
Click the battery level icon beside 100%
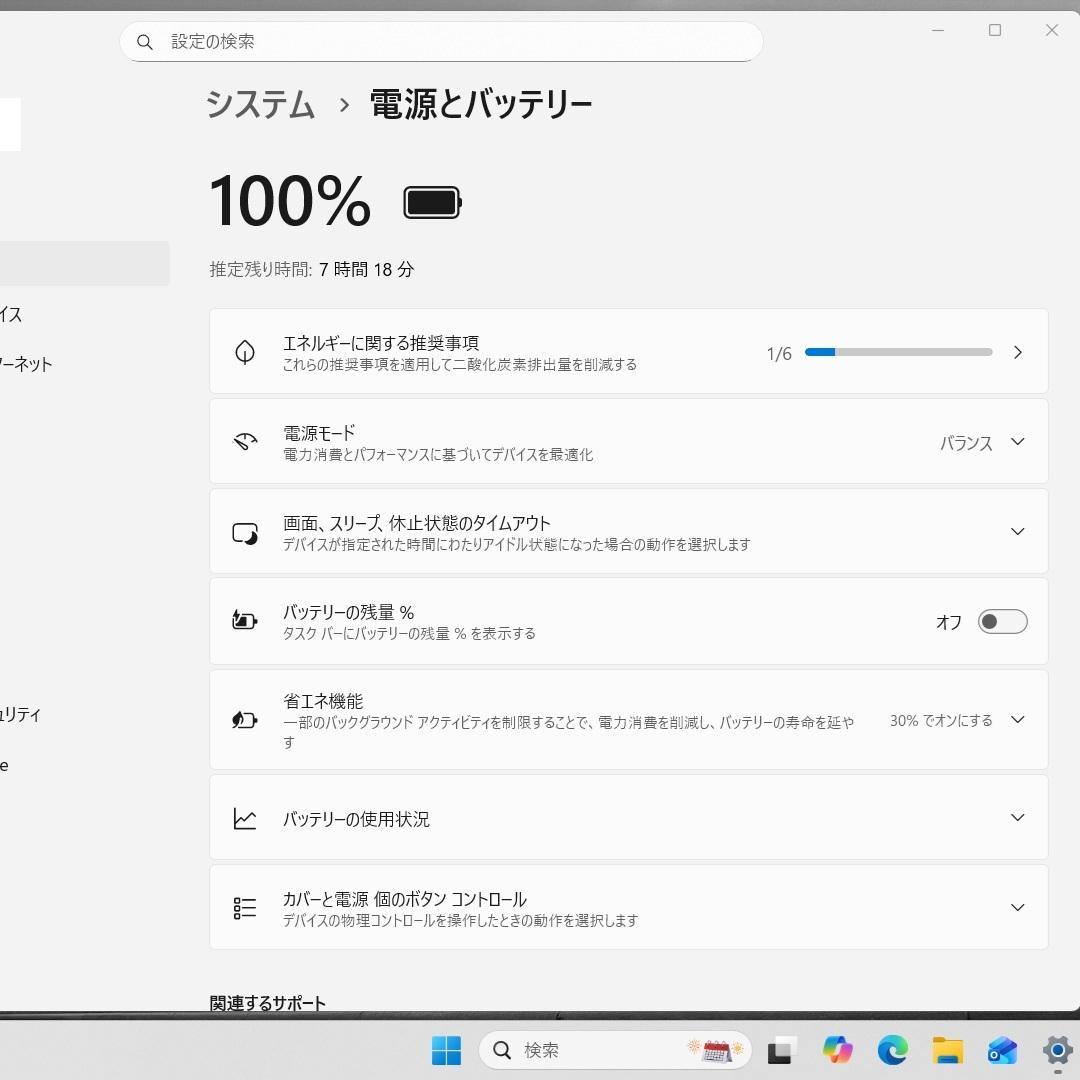[432, 203]
